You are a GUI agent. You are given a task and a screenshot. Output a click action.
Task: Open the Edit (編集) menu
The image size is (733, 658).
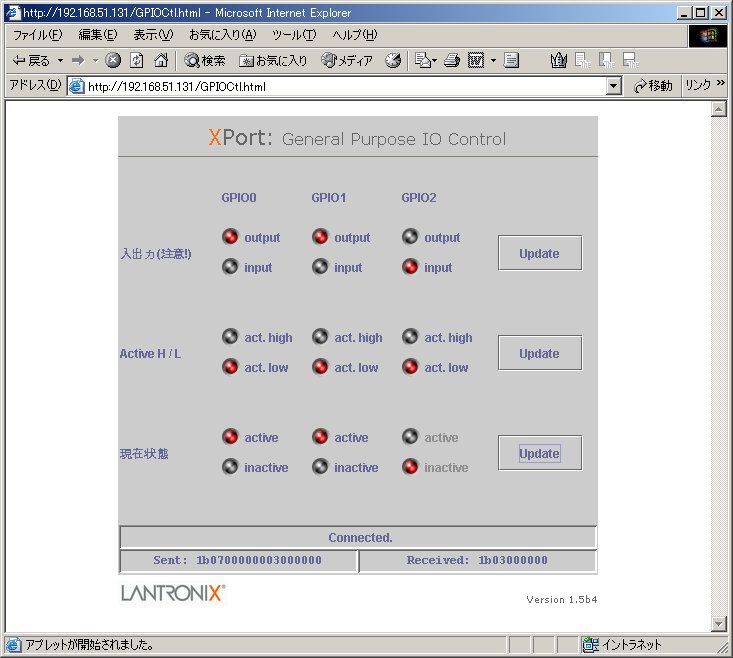(x=98, y=35)
